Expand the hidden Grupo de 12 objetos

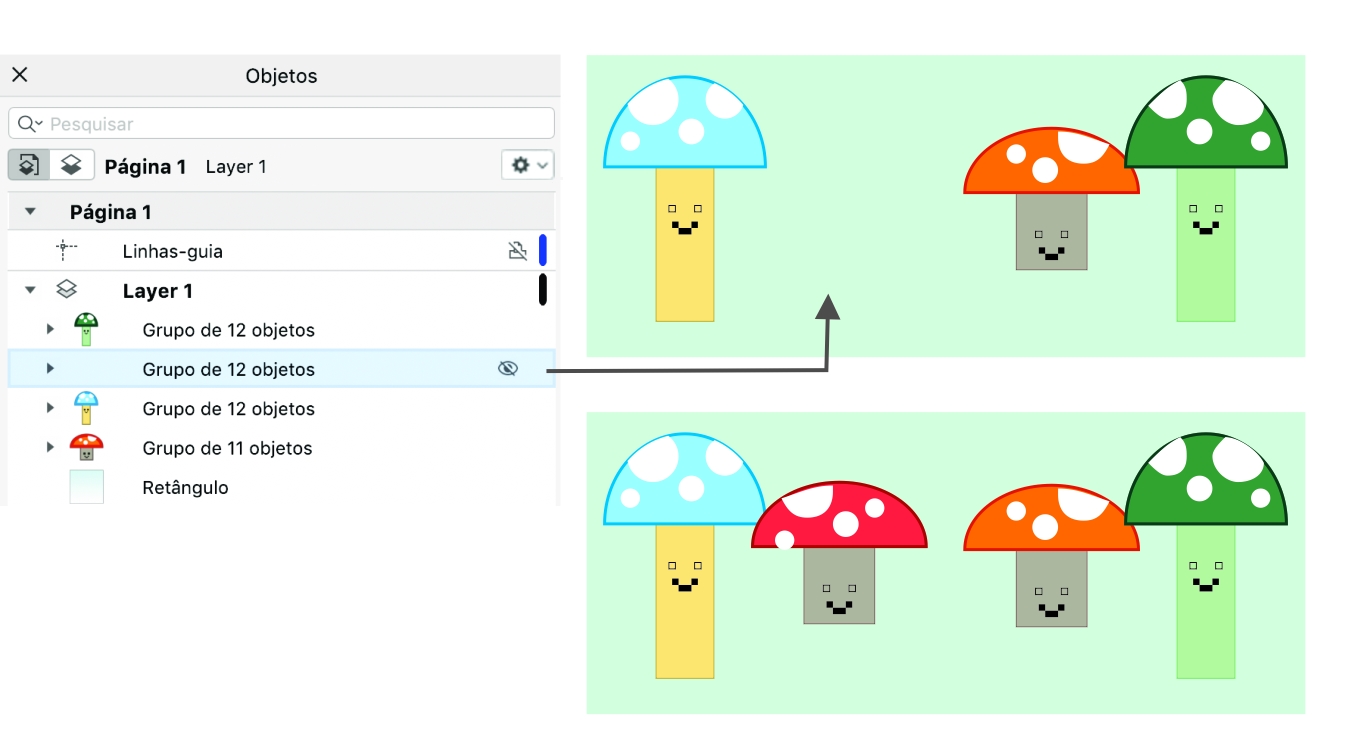[x=50, y=369]
